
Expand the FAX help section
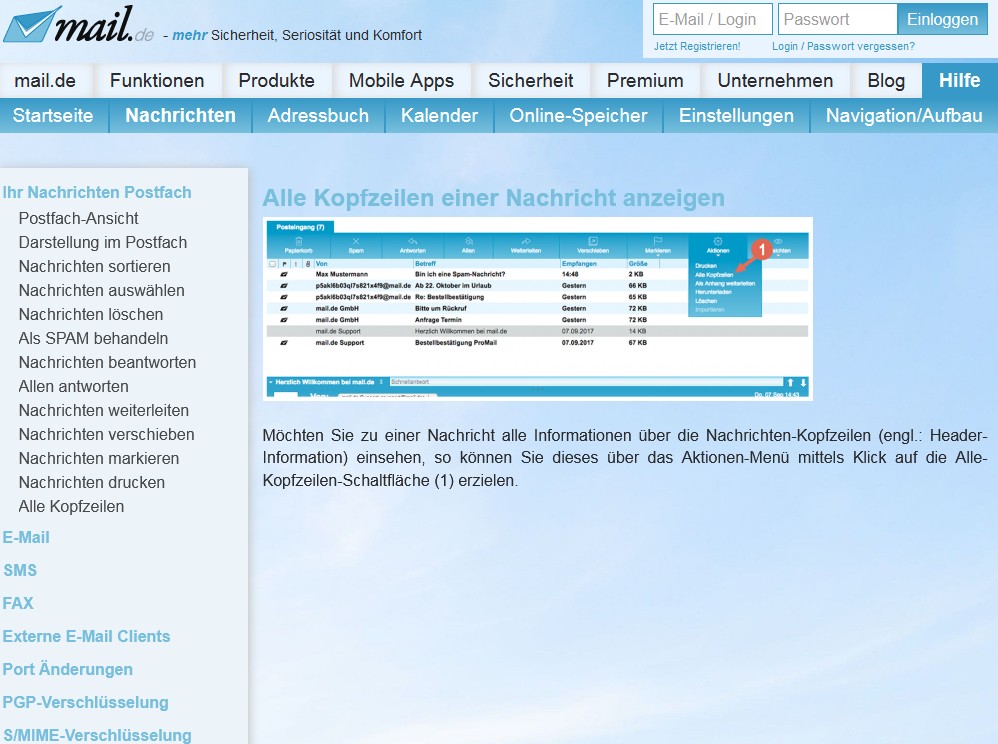click(x=18, y=603)
